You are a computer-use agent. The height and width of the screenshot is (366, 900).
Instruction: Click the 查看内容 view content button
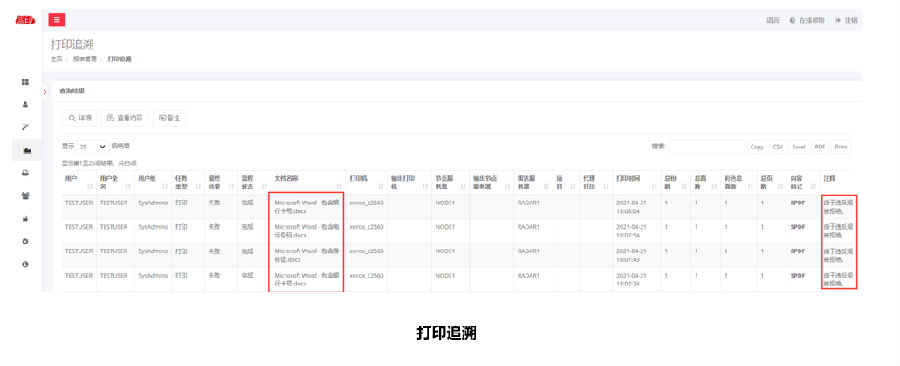[125, 118]
